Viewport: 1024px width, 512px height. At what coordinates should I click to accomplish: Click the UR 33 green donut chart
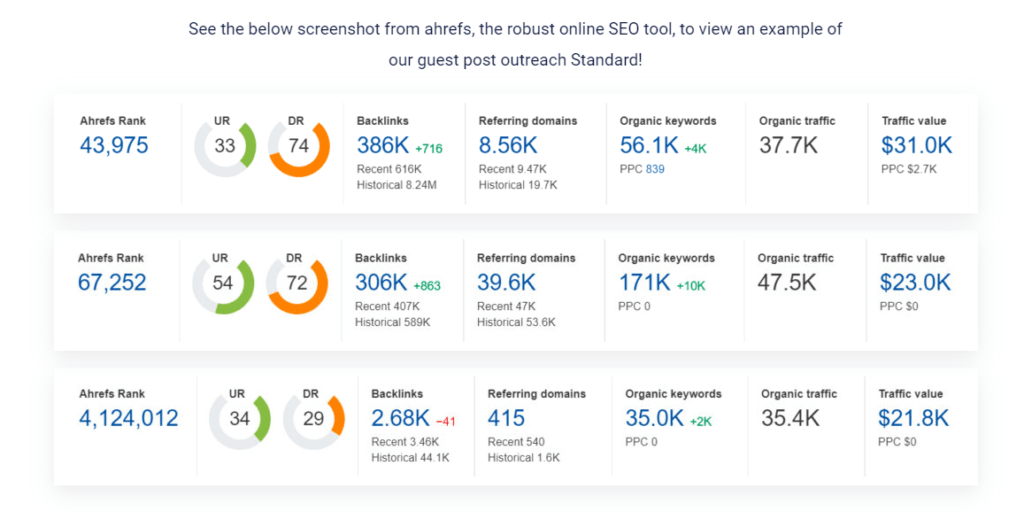pos(225,146)
